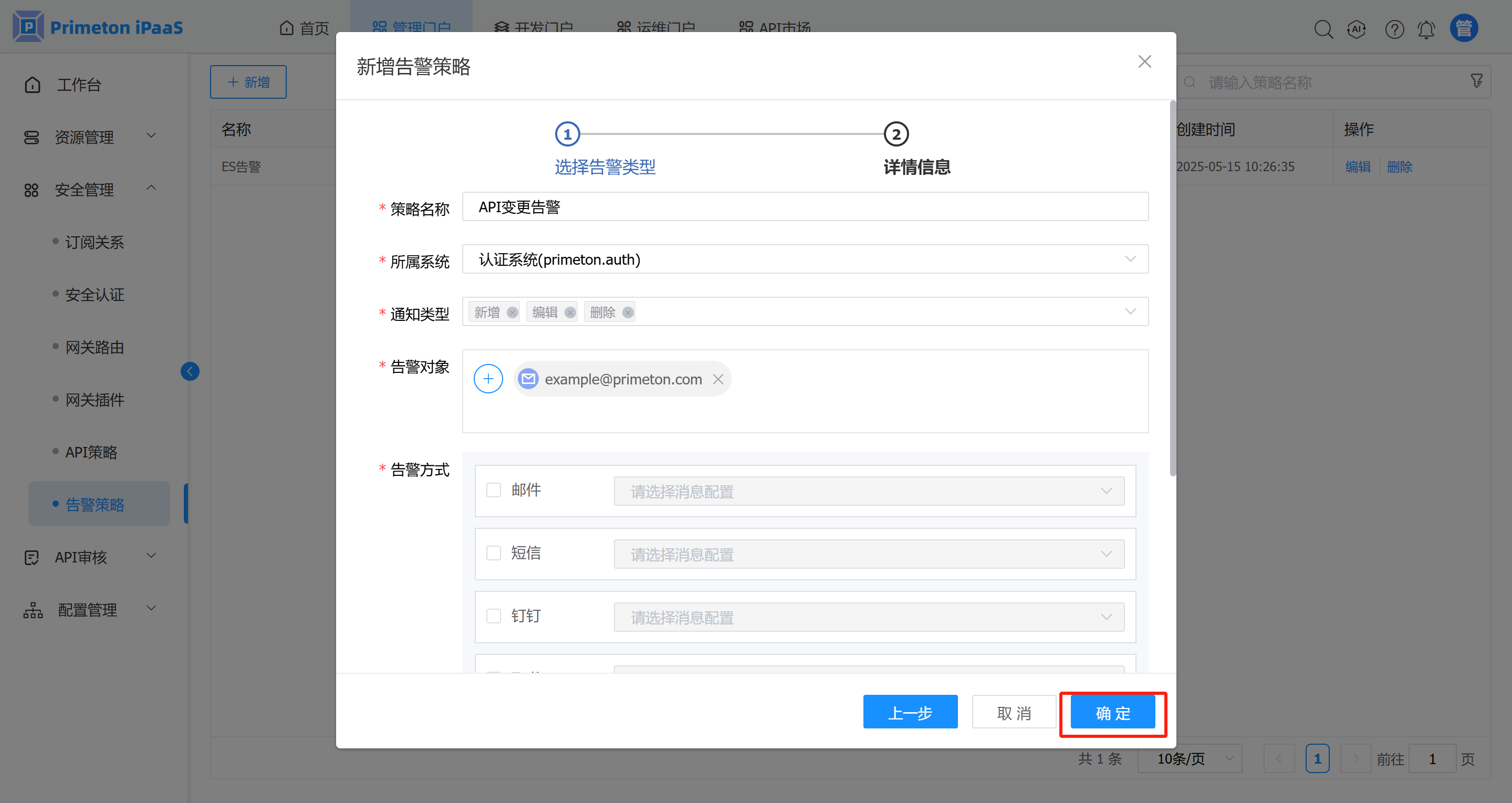1512x803 pixels.
Task: Click the 上一步 previous step button
Action: click(910, 713)
